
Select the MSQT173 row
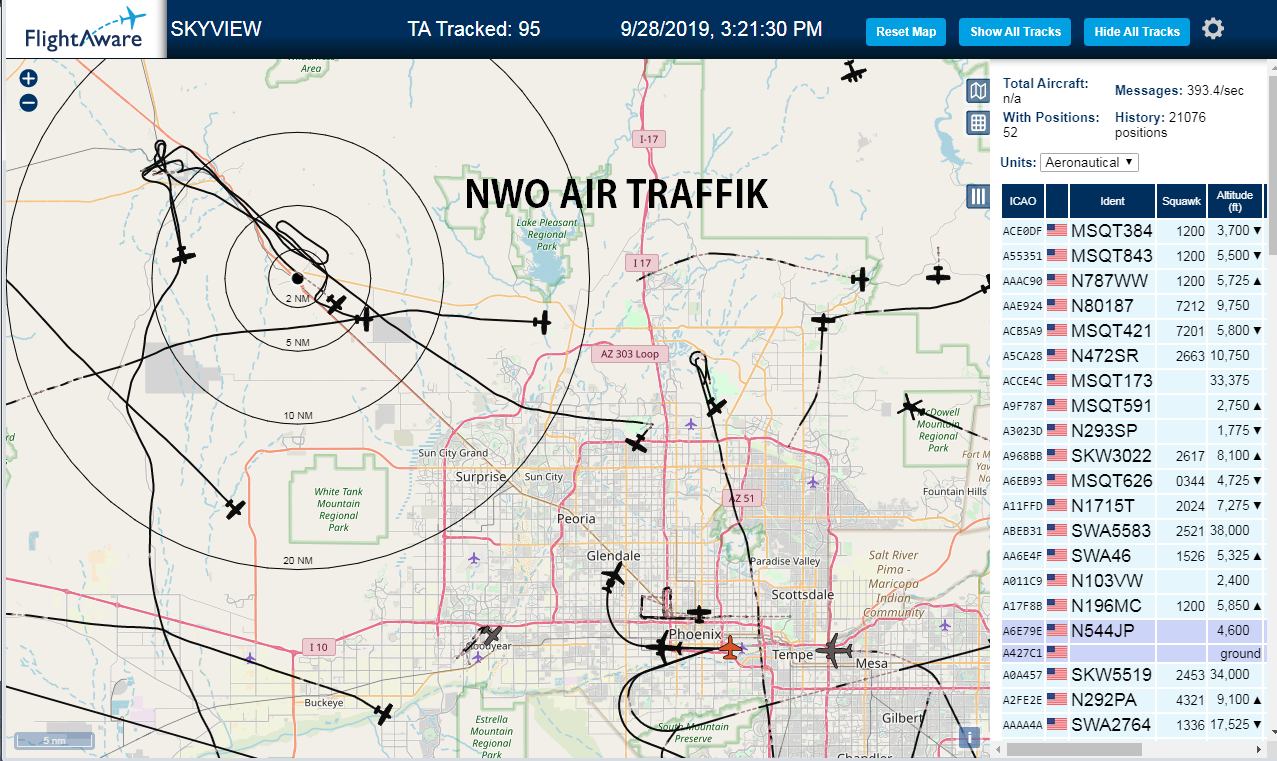[x=1134, y=380]
